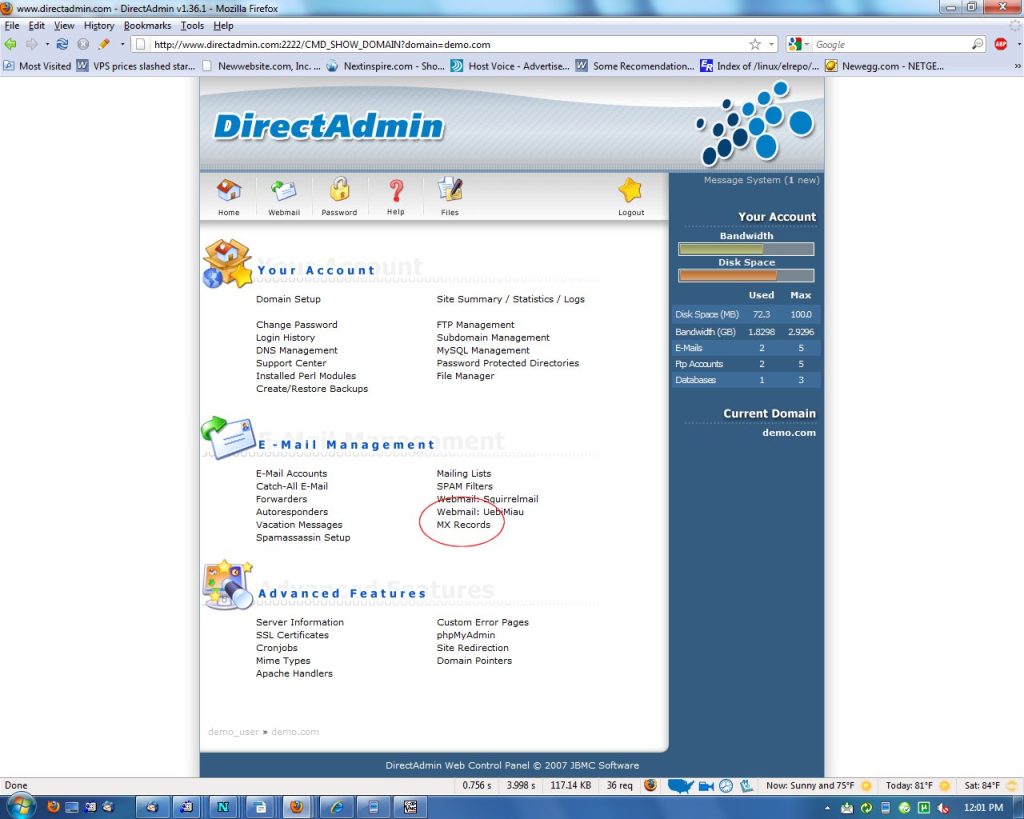Open the SSL Certificates link
1024x819 pixels.
[x=292, y=635]
